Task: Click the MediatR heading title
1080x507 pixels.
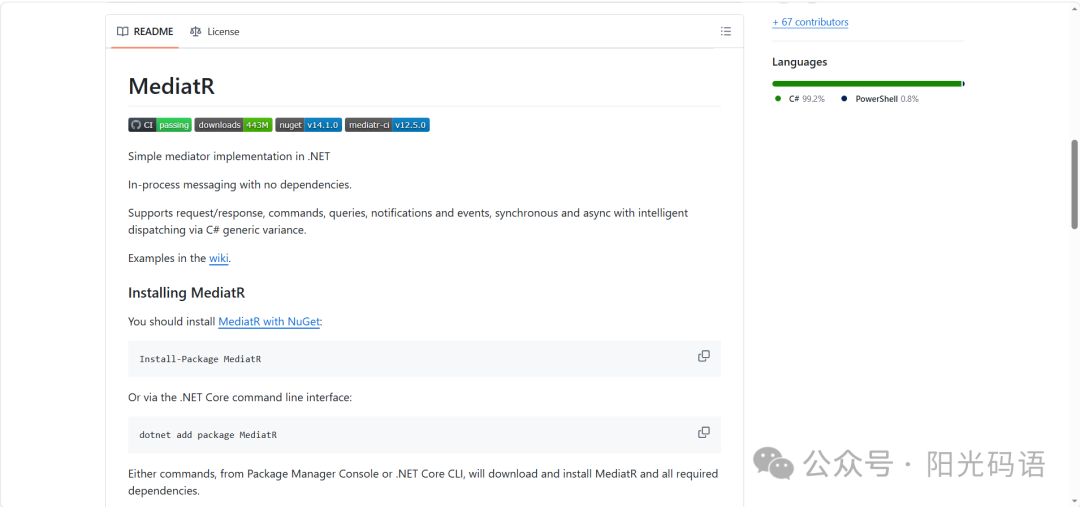Action: tap(172, 87)
